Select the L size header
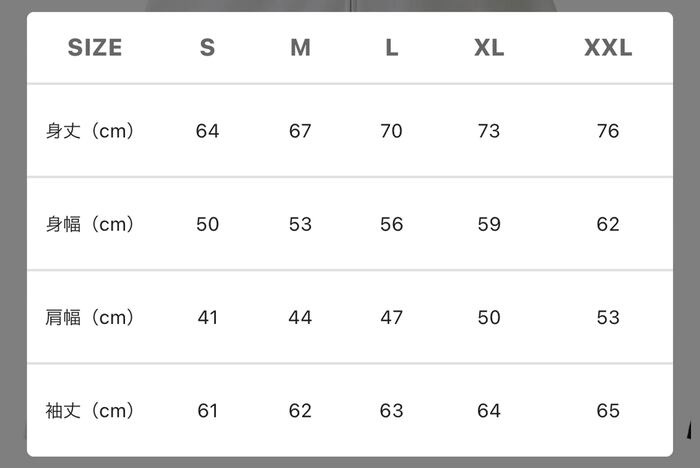 pos(392,48)
